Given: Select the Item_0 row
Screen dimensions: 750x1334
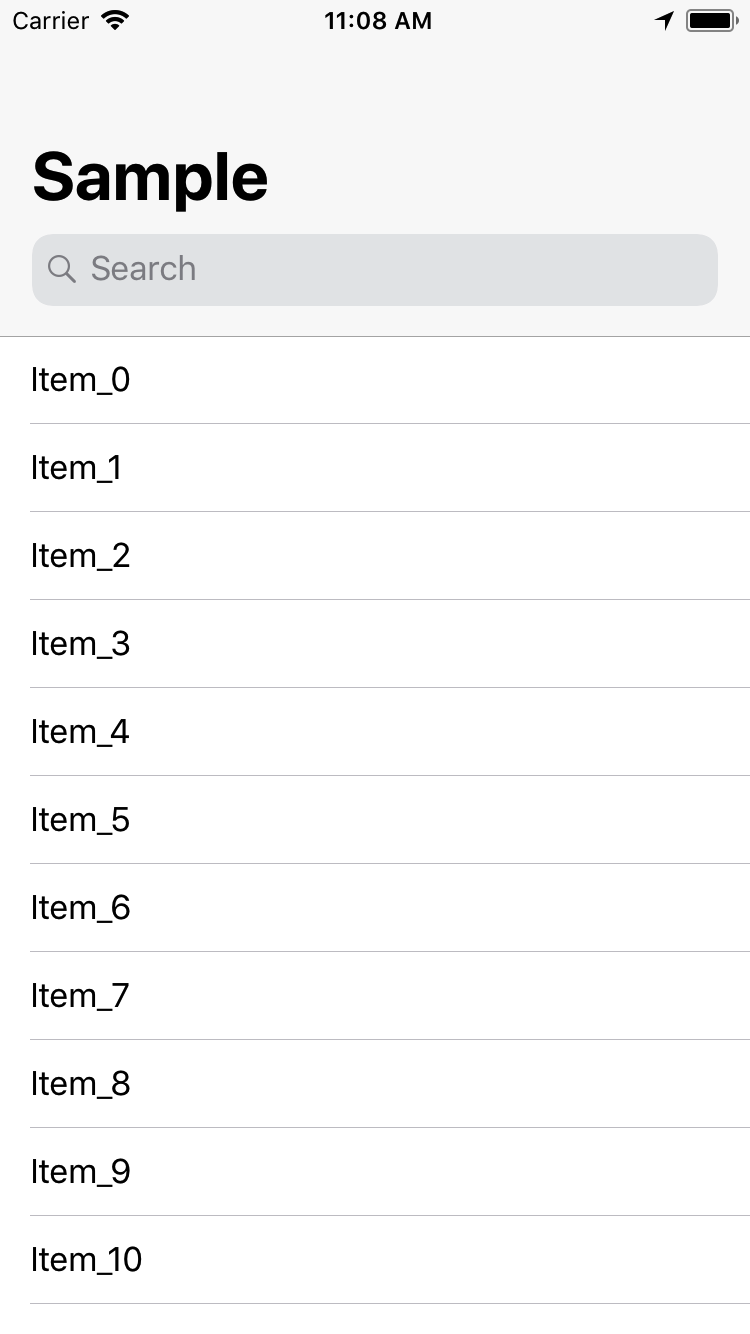Looking at the screenshot, I should (x=375, y=380).
